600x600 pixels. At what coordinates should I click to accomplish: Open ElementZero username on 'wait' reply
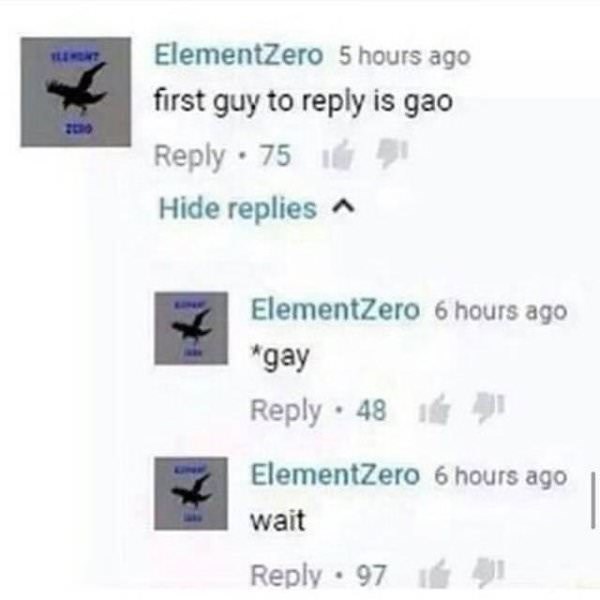pyautogui.click(x=335, y=475)
